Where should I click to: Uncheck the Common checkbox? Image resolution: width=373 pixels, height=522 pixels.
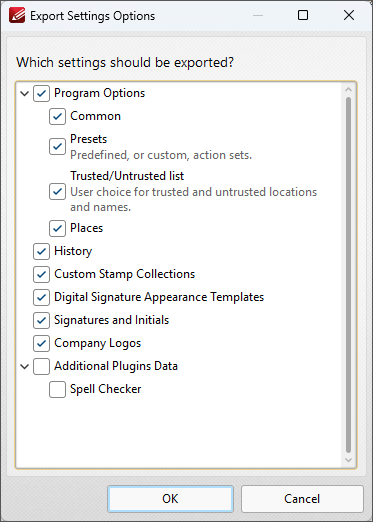click(x=57, y=116)
